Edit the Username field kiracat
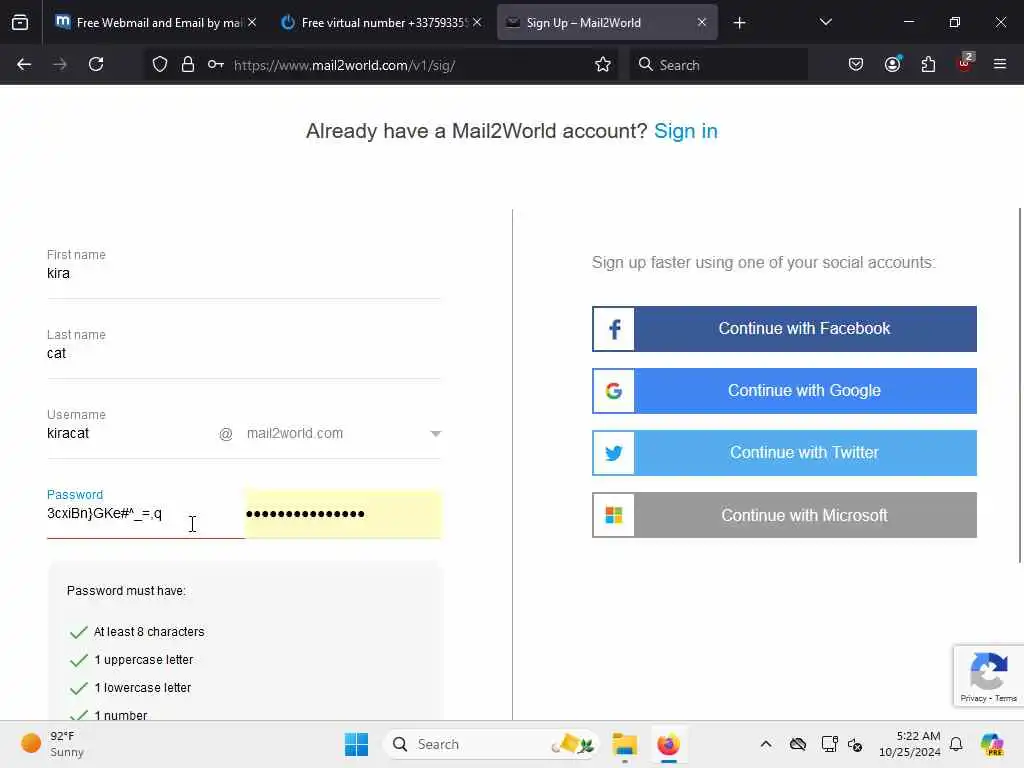1024x768 pixels. [131, 434]
